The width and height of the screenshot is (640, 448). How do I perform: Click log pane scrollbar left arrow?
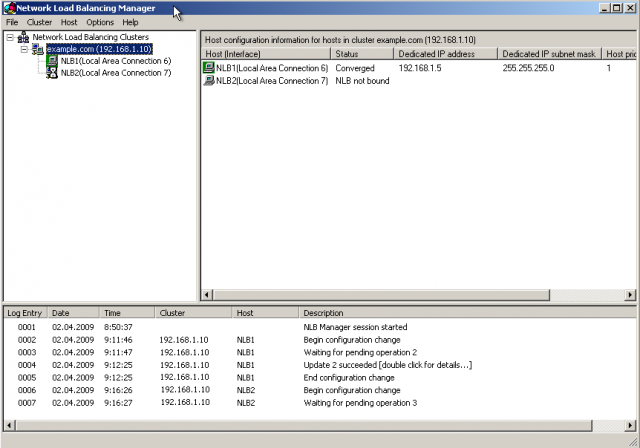point(9,426)
